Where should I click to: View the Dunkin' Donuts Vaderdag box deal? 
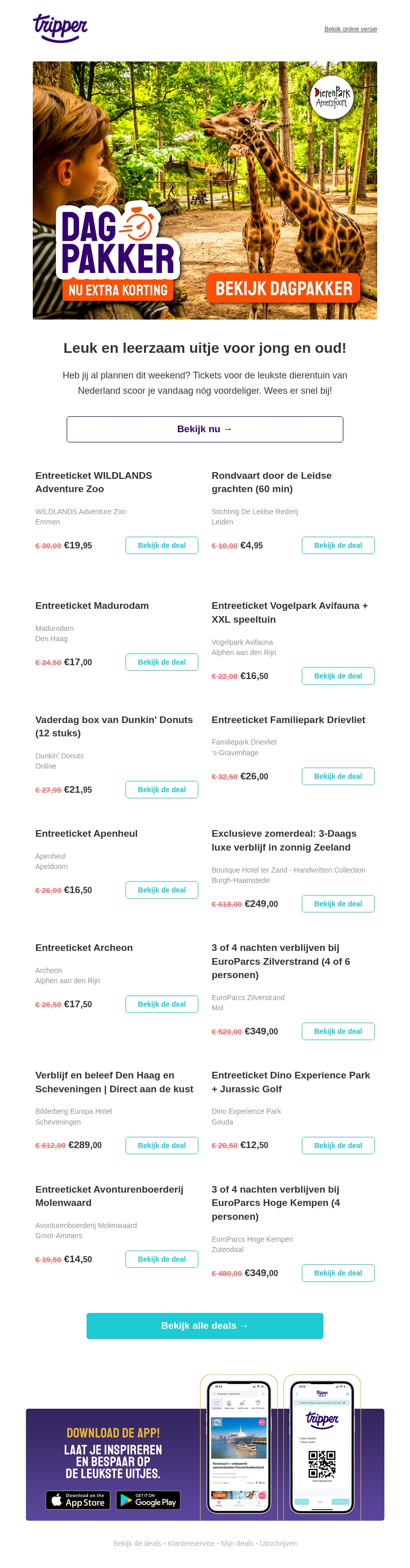(x=161, y=790)
